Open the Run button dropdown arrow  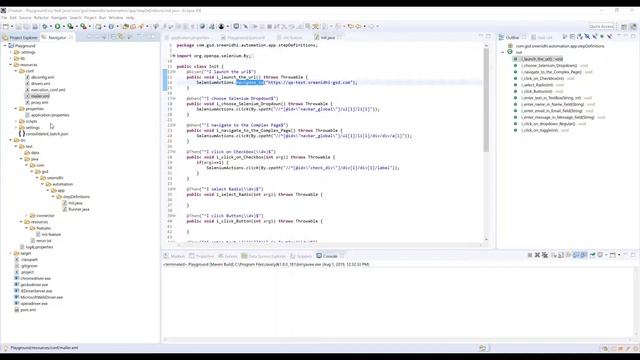click(x=63, y=27)
